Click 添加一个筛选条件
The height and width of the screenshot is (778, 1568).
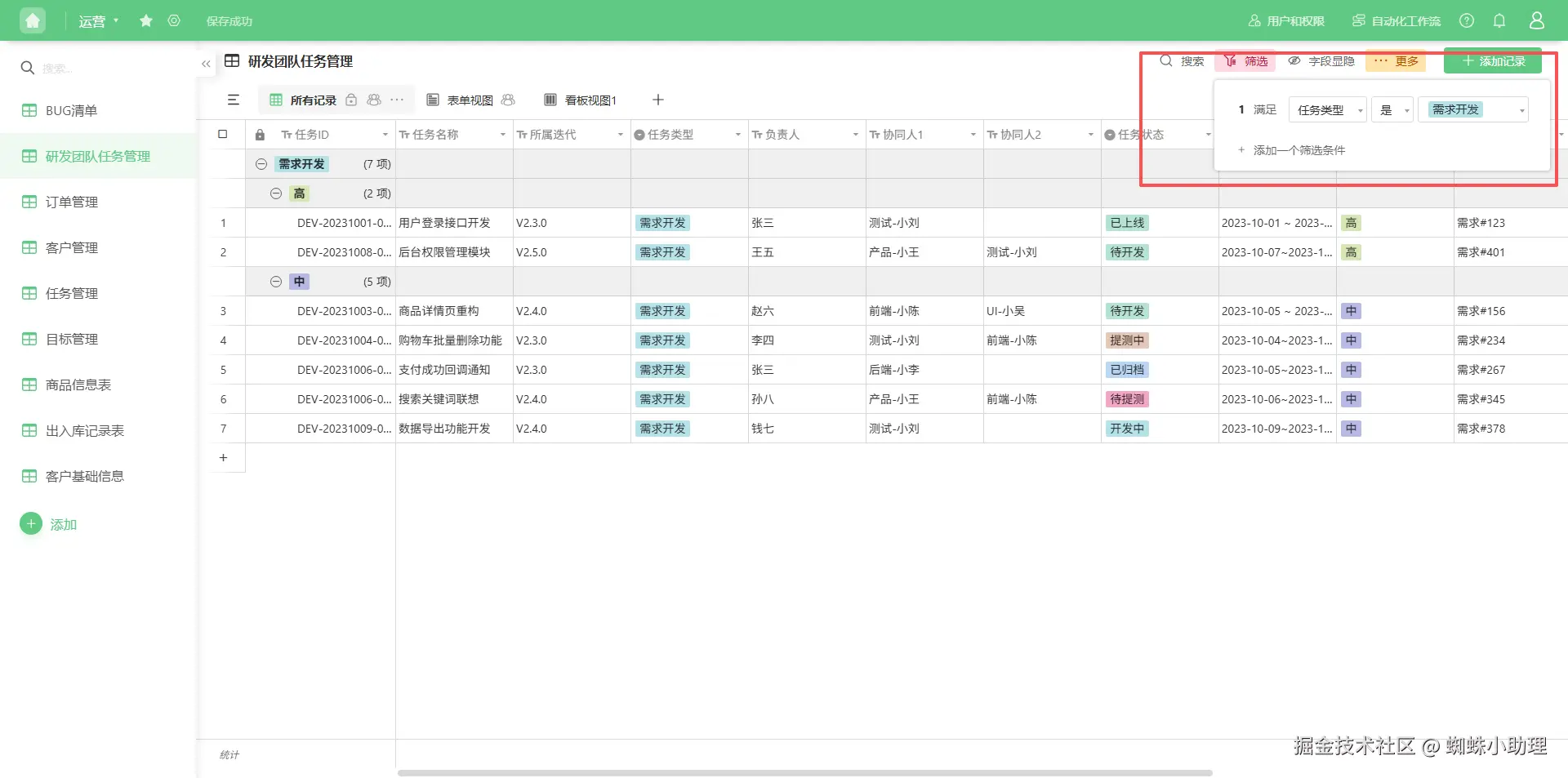(x=1291, y=150)
